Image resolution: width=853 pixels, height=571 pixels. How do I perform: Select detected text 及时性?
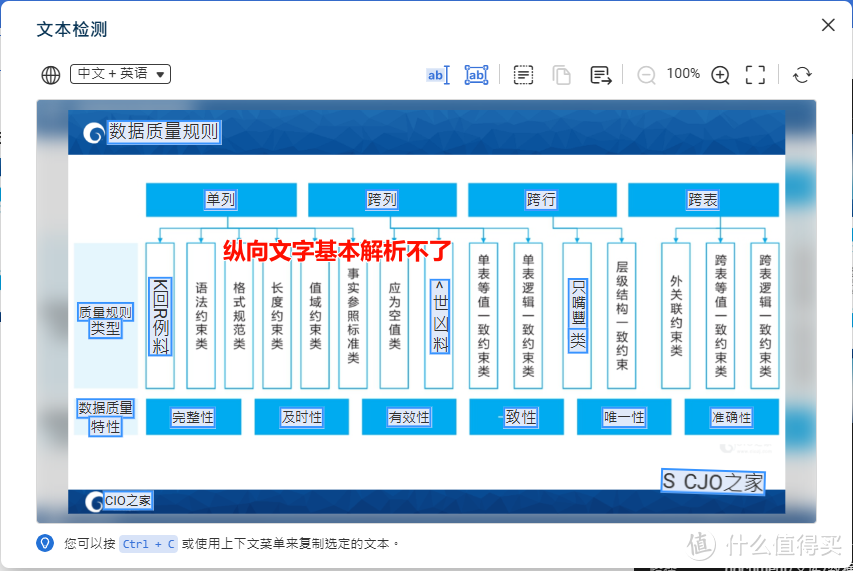302,418
